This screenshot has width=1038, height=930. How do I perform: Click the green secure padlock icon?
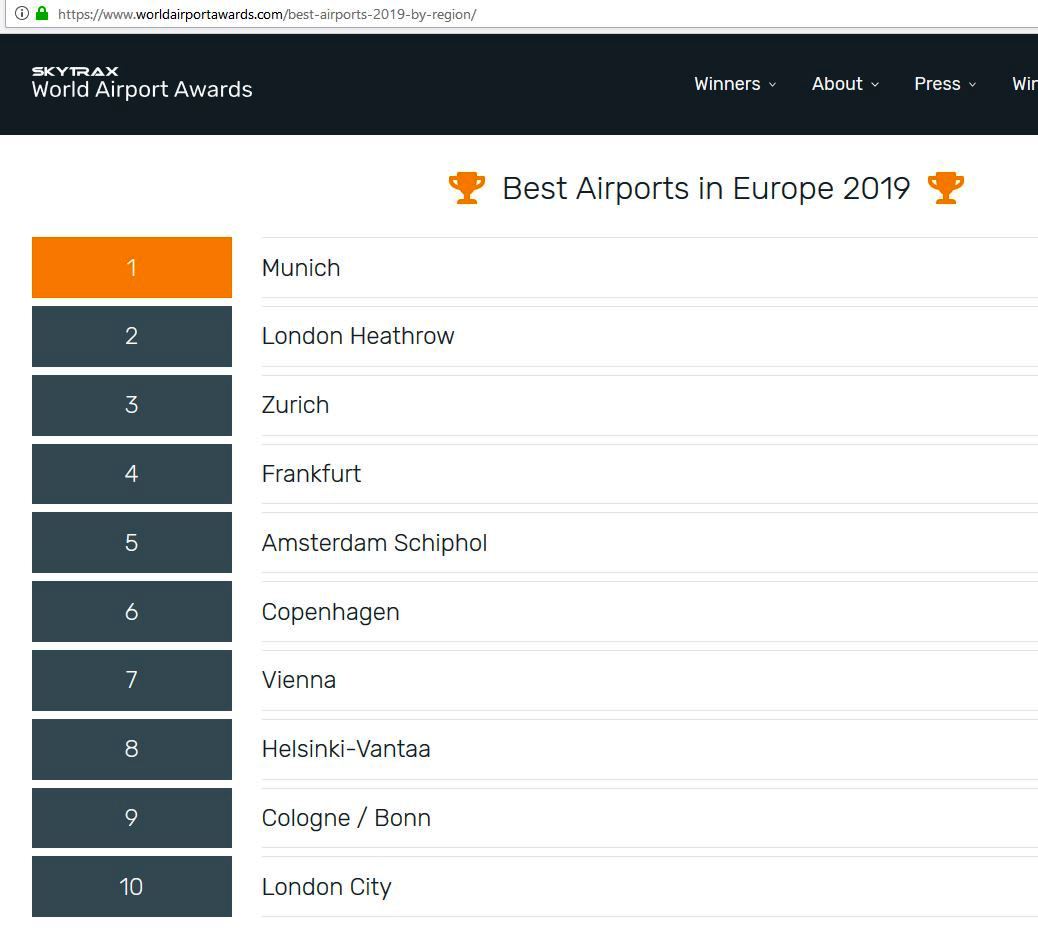tap(42, 13)
